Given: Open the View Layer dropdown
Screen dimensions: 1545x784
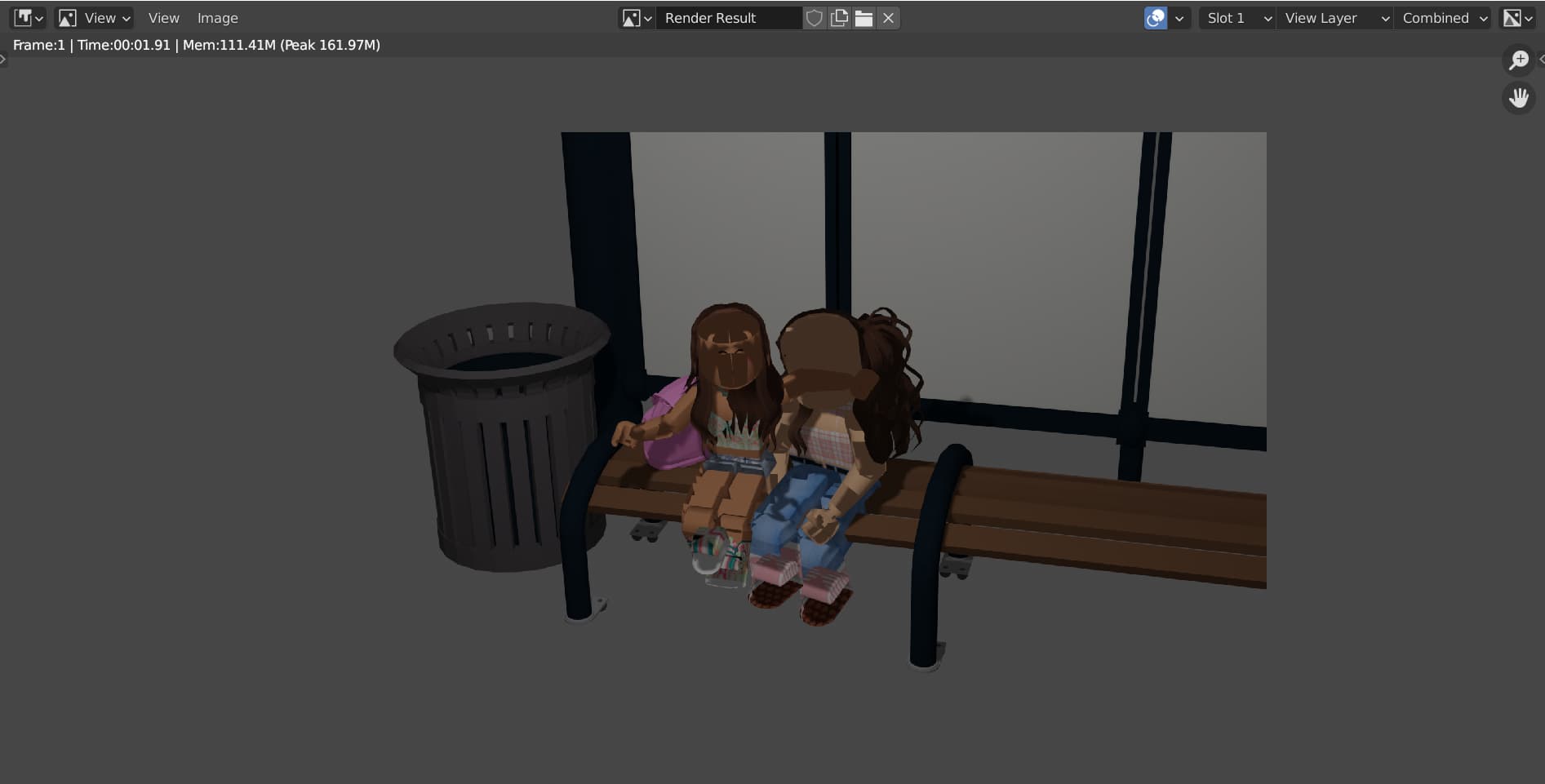Looking at the screenshot, I should pyautogui.click(x=1334, y=18).
